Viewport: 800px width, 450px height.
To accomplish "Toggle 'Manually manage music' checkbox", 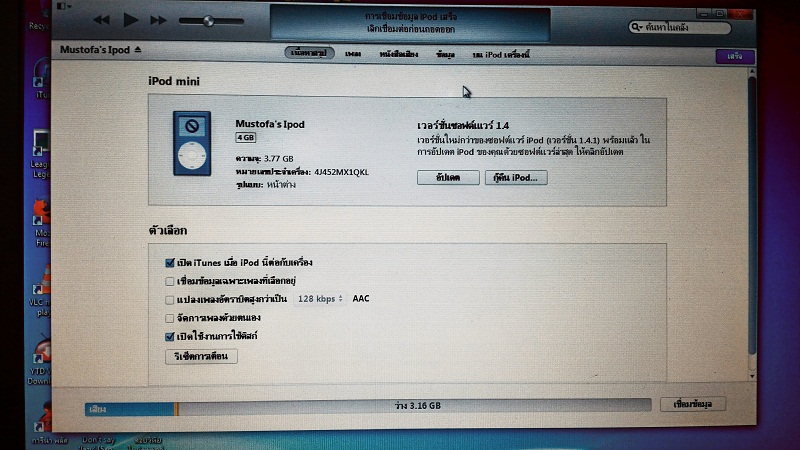I will click(x=169, y=318).
